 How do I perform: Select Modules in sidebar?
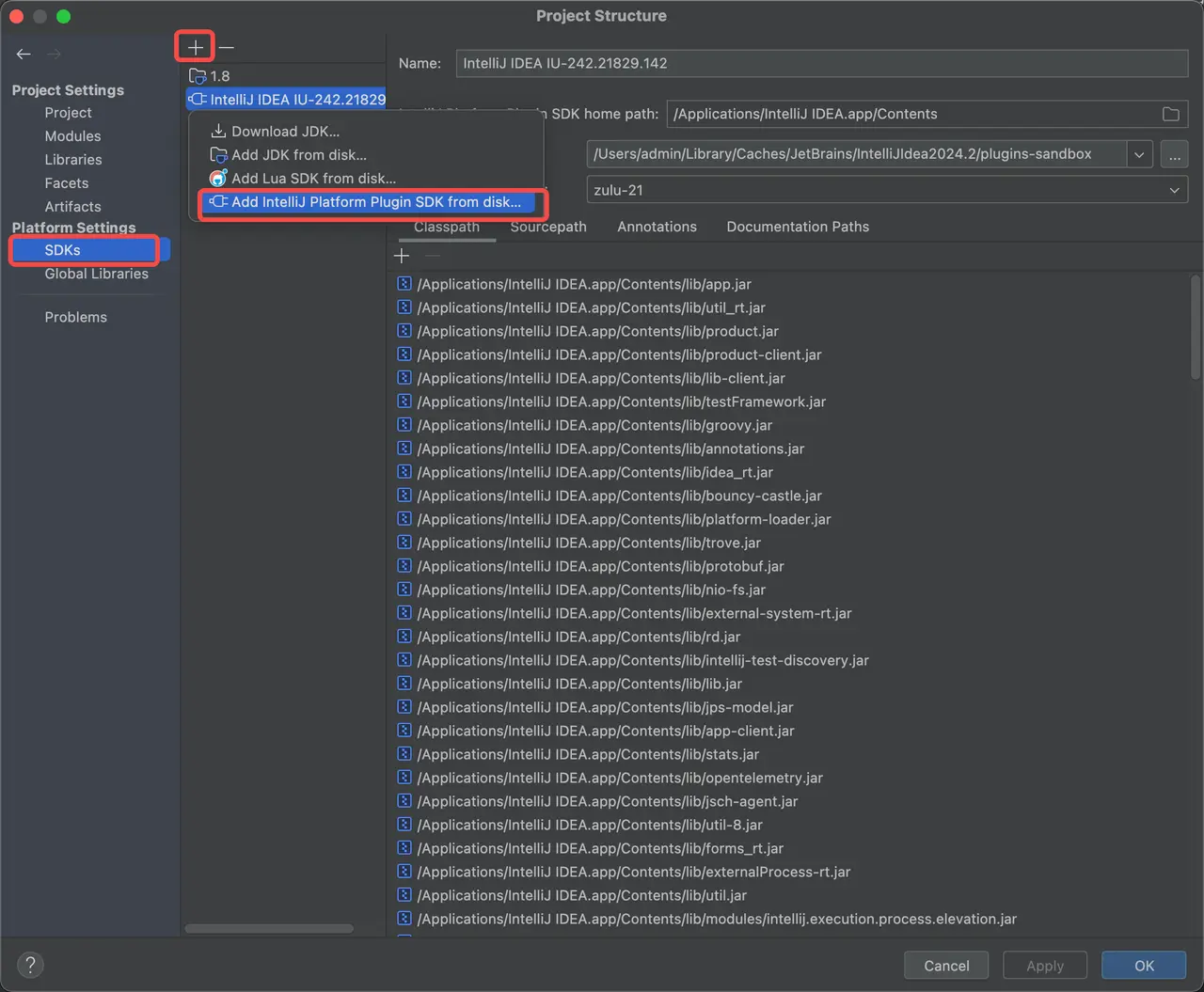point(72,136)
